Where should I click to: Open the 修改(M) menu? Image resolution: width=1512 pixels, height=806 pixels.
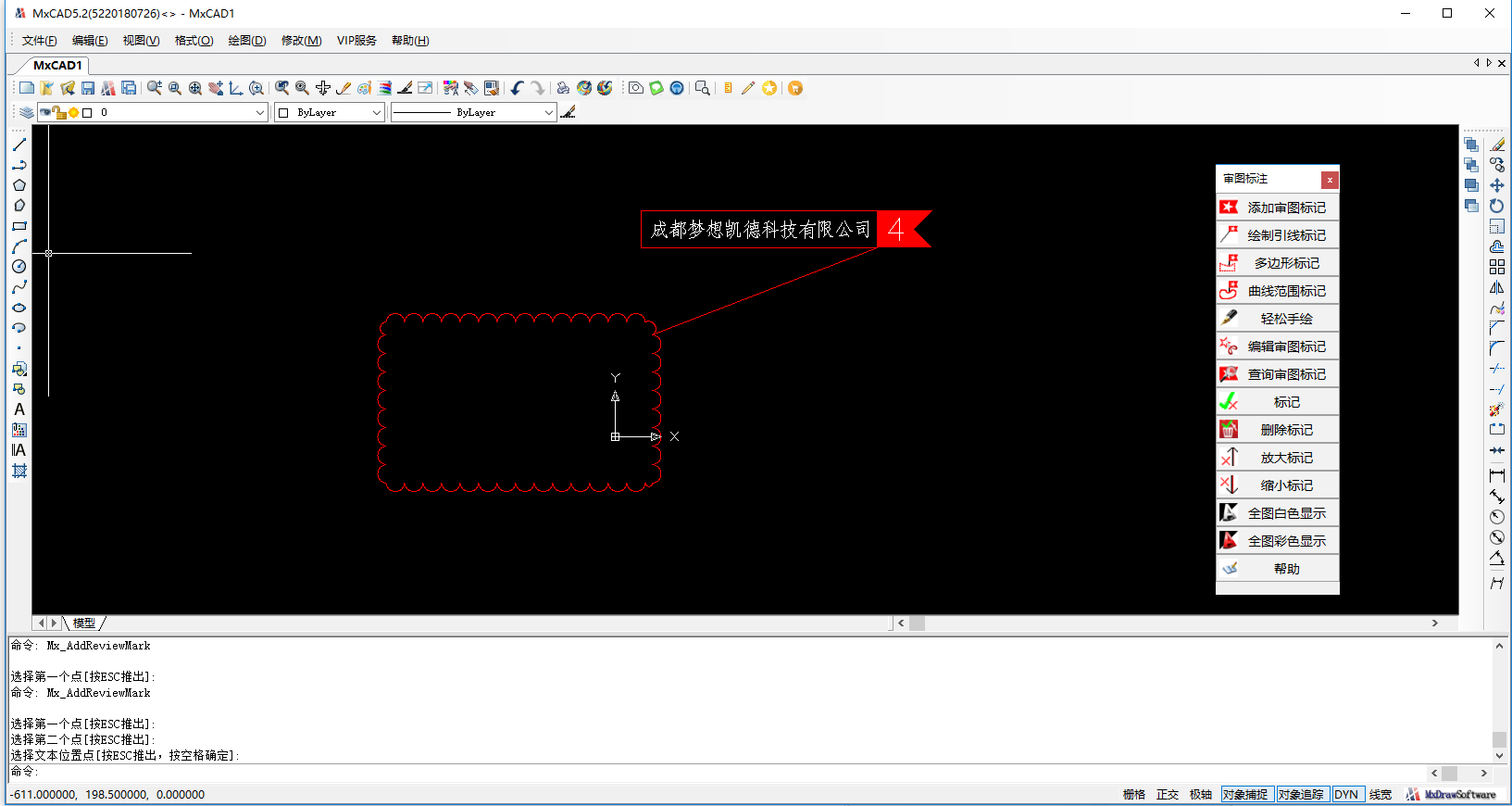302,41
